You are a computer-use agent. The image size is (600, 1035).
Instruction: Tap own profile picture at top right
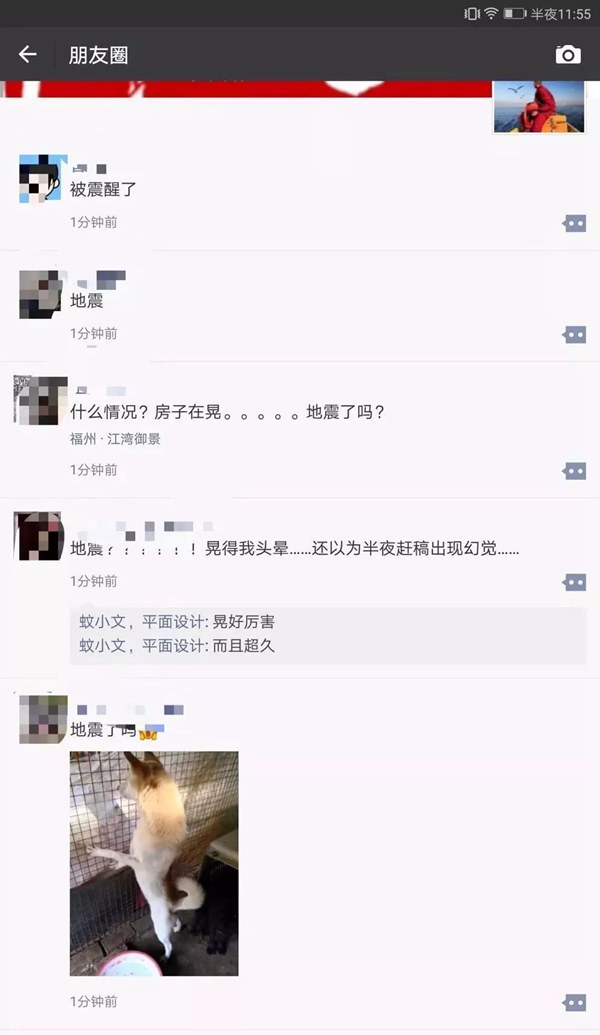click(539, 106)
